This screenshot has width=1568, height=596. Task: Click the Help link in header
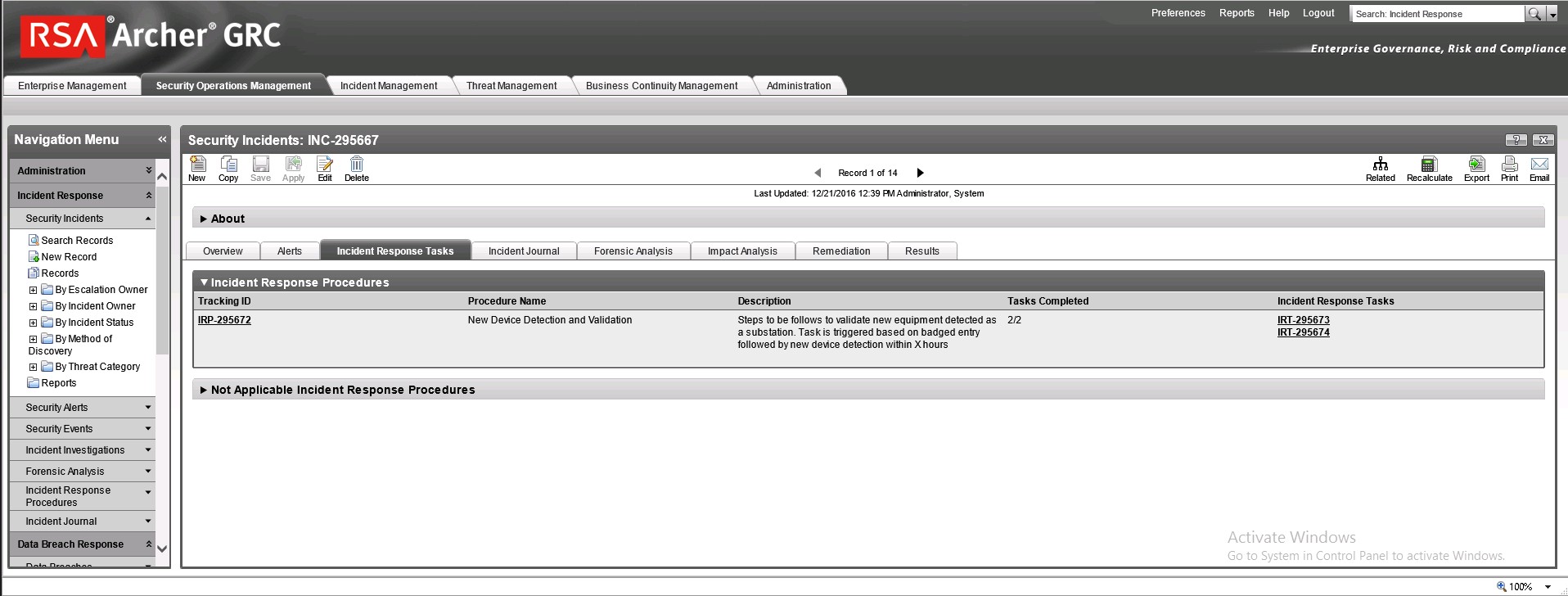coord(1278,13)
